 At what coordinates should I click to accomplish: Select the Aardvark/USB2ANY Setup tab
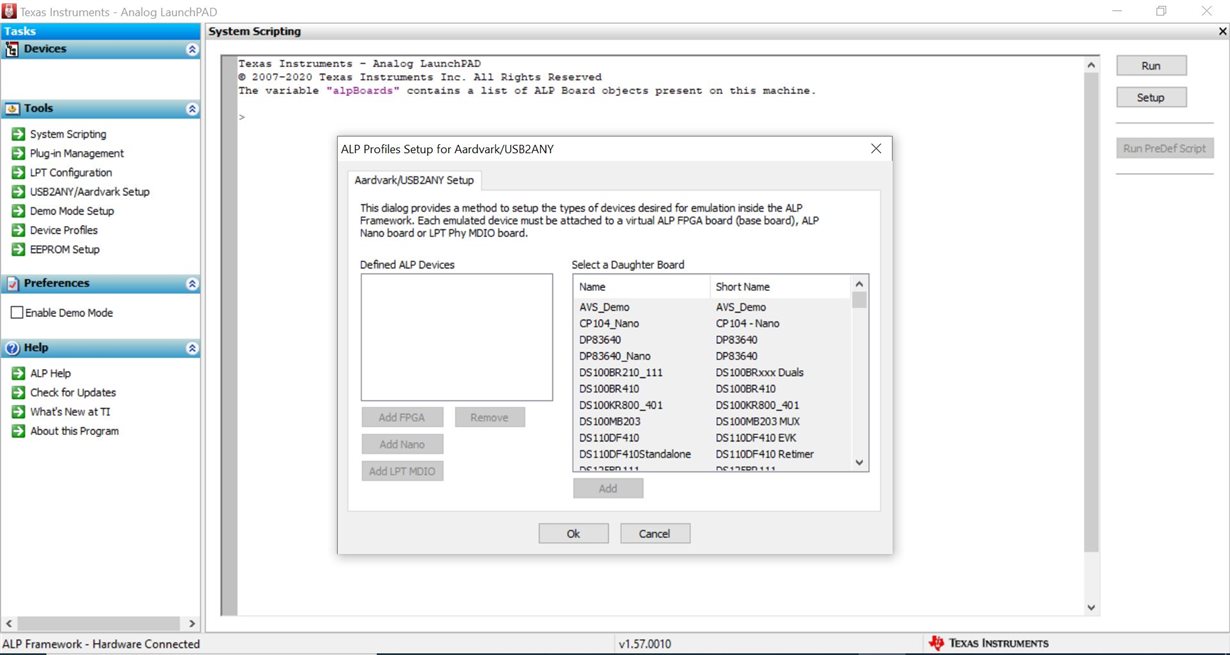[x=415, y=180]
